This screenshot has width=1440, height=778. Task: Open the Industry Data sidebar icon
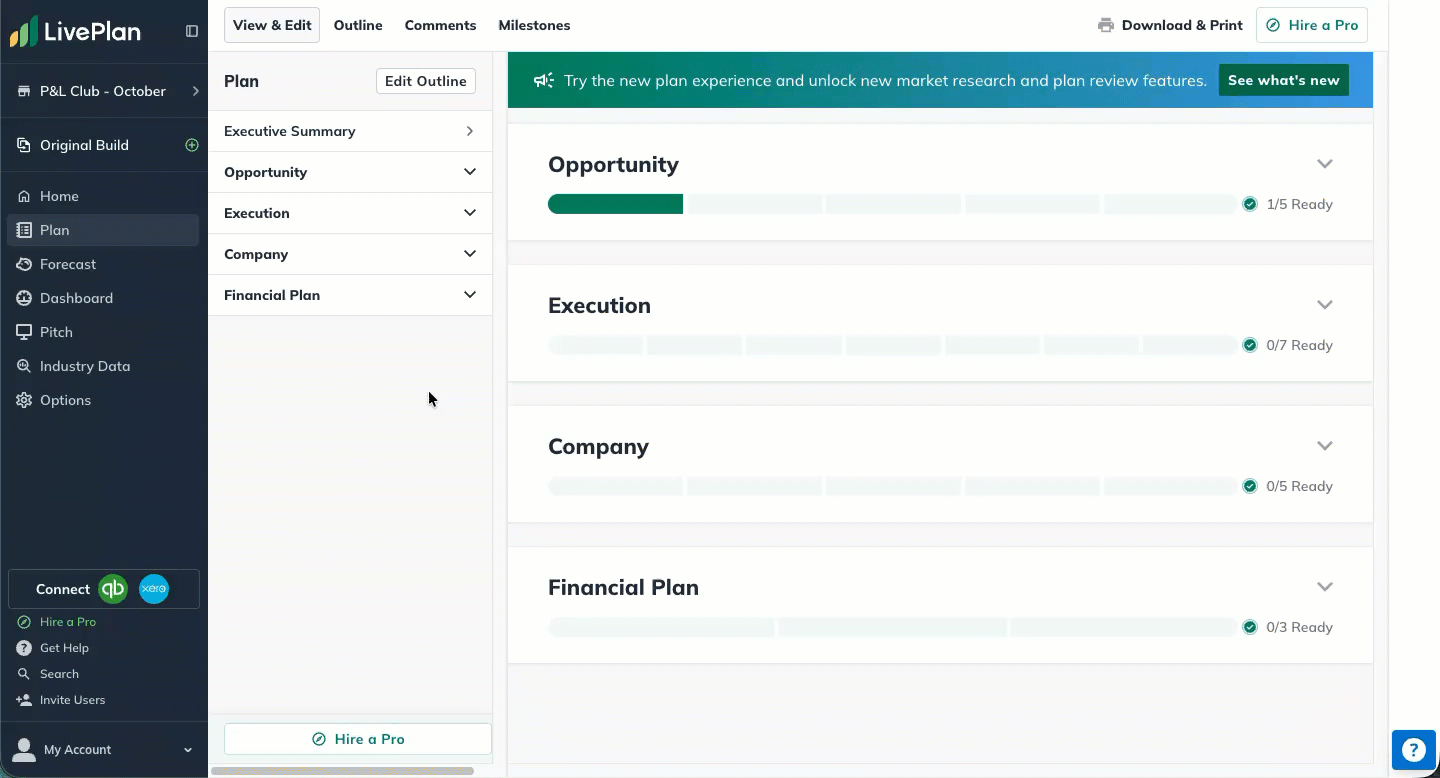pos(24,366)
